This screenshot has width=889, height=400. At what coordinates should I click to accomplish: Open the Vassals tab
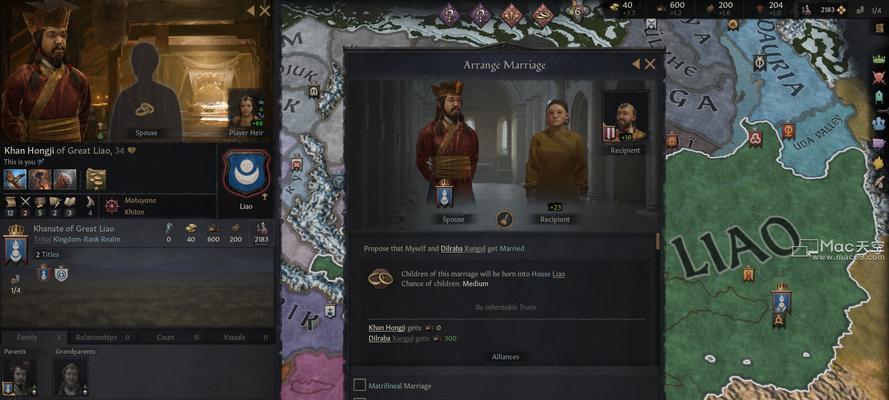point(234,337)
